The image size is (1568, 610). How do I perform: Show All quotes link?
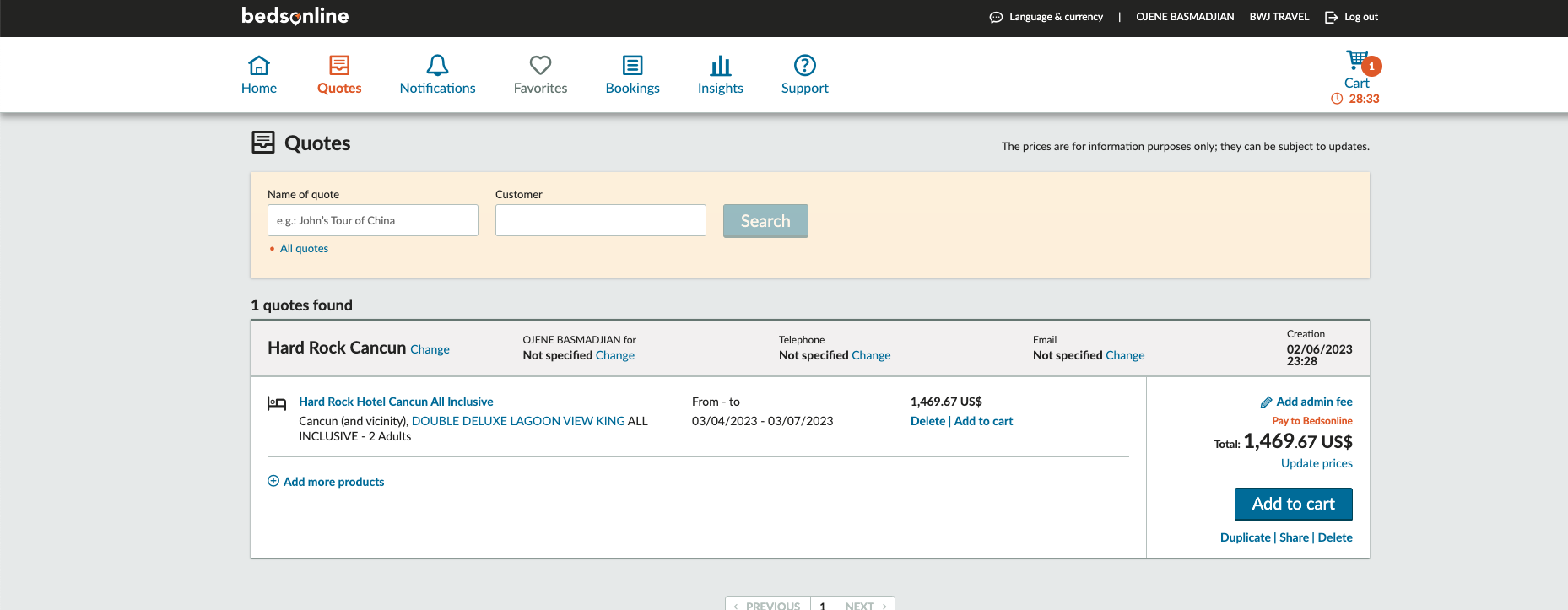click(304, 249)
